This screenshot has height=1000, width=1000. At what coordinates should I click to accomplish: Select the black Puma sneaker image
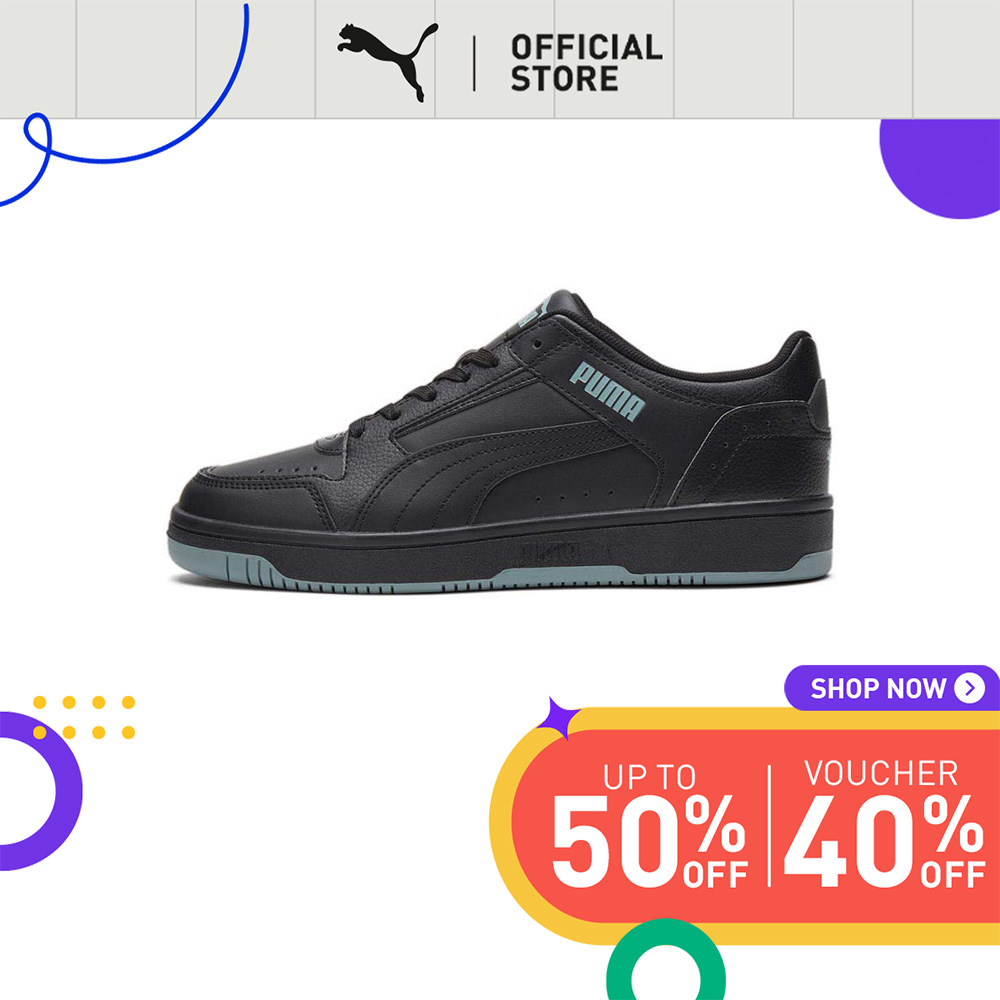[500, 441]
